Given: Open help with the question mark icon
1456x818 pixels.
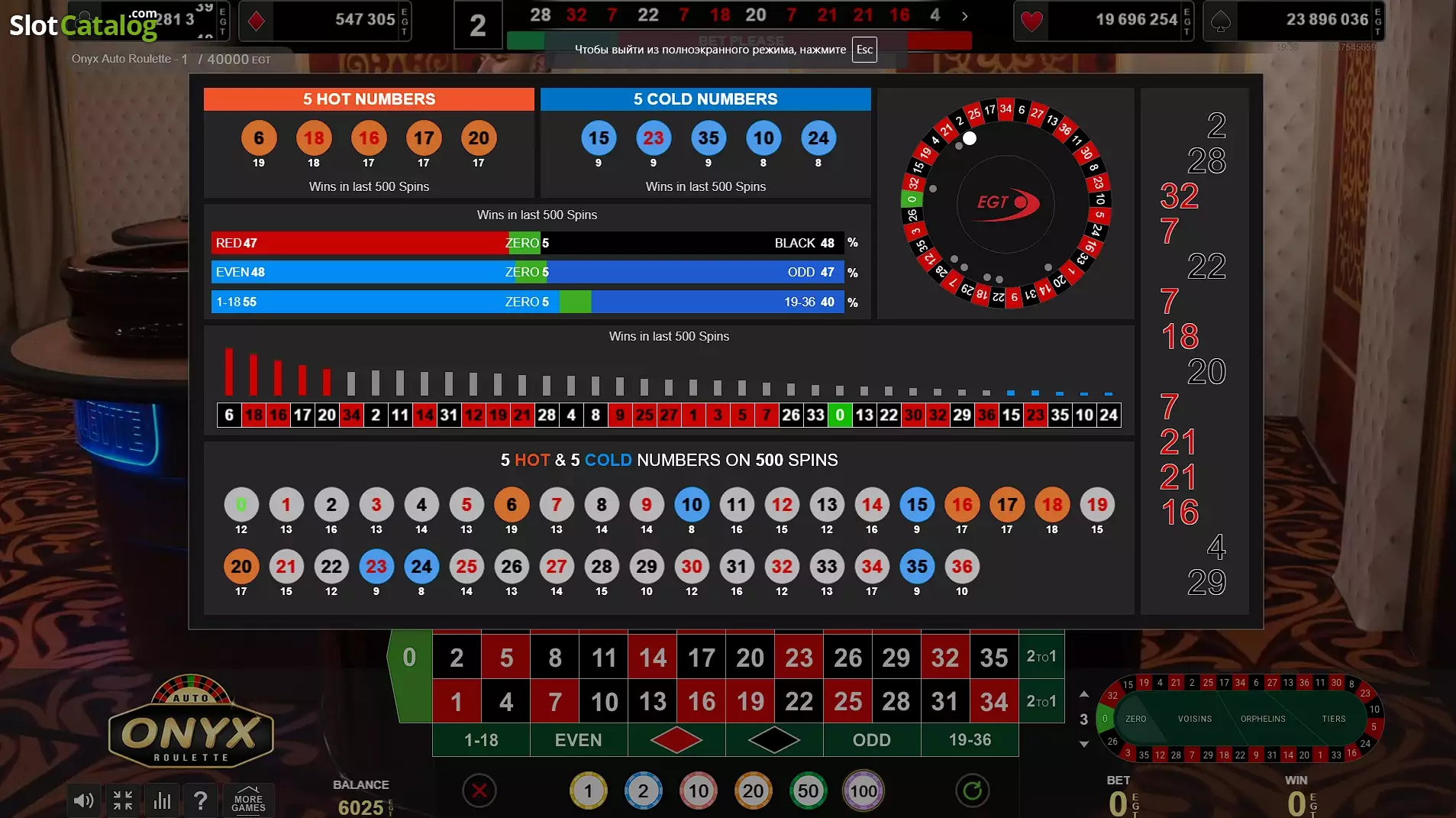Looking at the screenshot, I should [x=201, y=800].
